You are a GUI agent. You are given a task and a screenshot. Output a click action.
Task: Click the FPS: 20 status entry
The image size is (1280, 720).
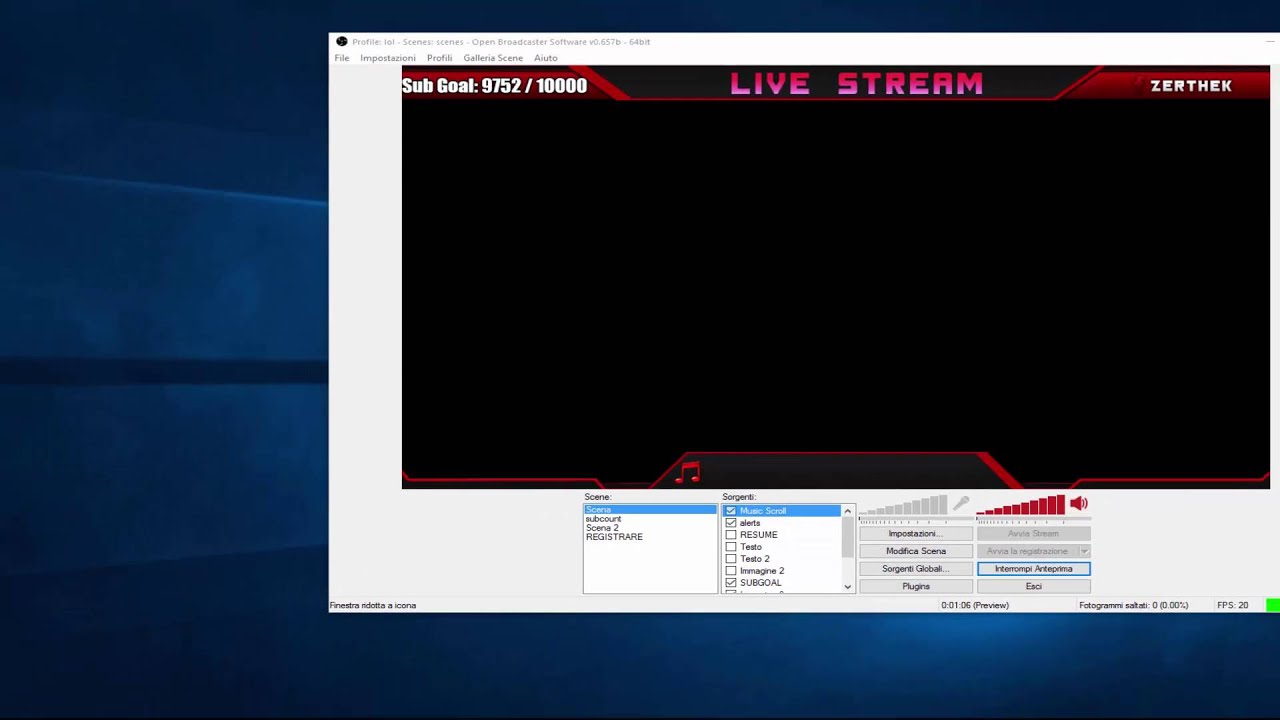tap(1232, 605)
